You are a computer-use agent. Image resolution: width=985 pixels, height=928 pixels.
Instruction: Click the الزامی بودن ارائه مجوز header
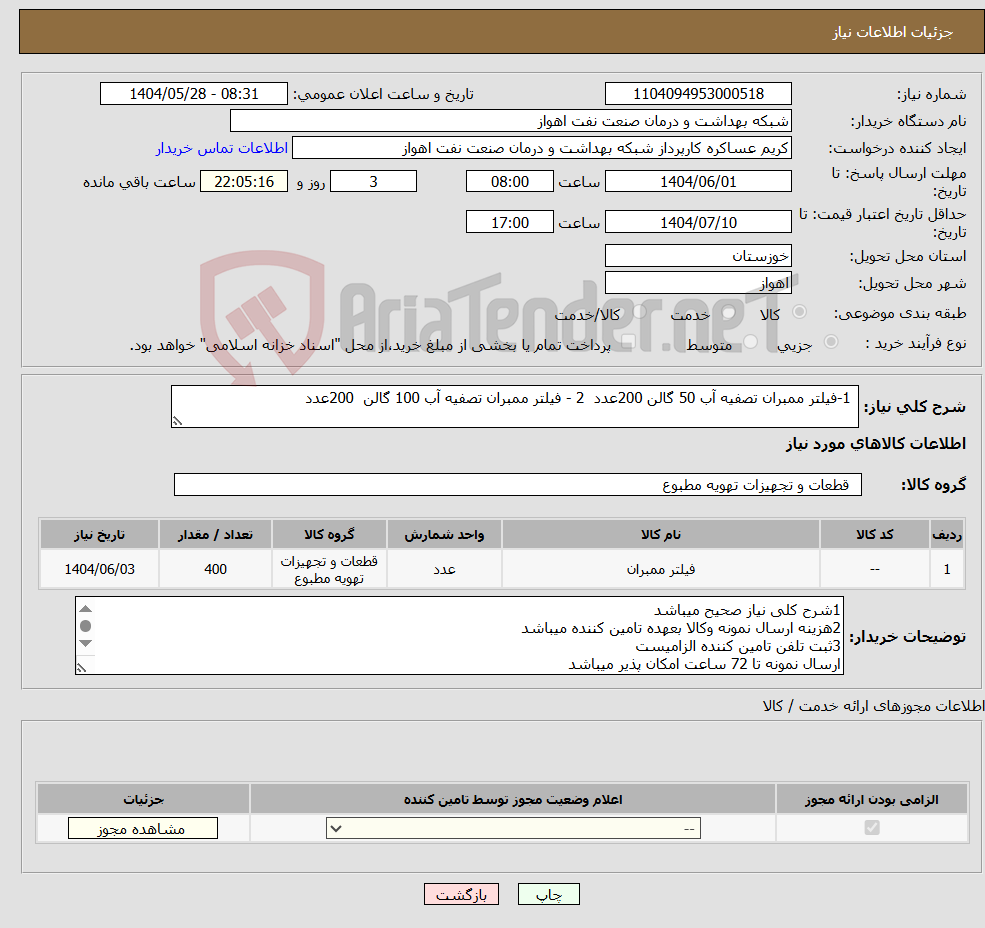coord(872,799)
